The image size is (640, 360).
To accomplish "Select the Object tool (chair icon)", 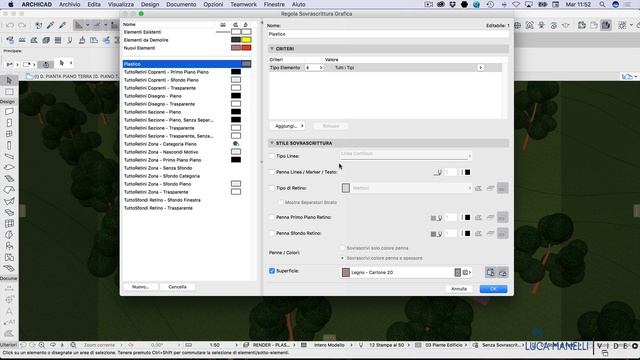I will [9, 246].
